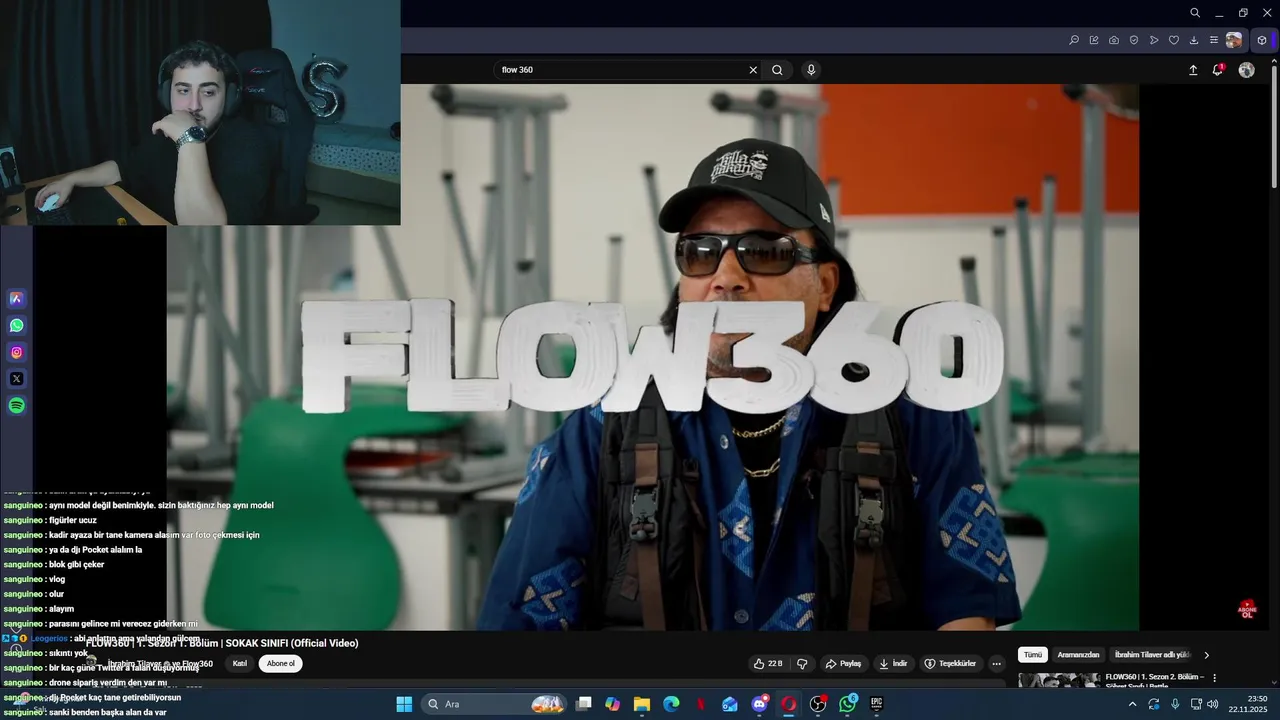Open the YouTube create/upload icon
The image size is (1280, 720).
point(1193,70)
